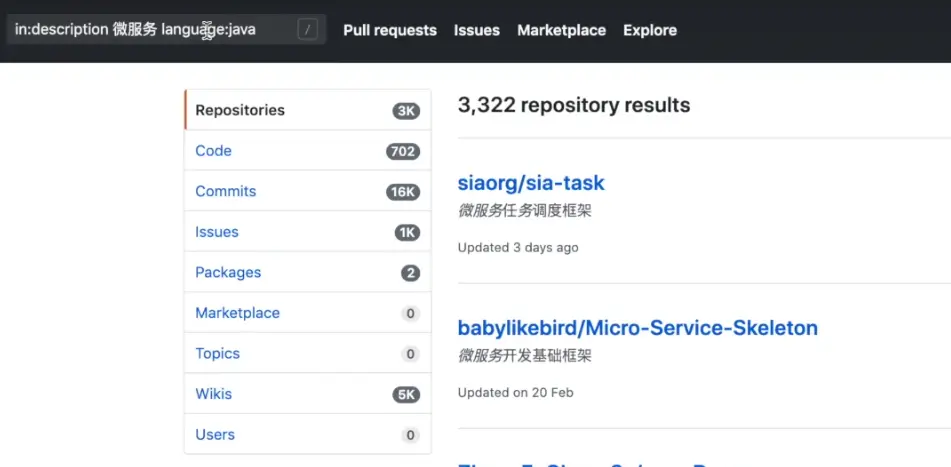Open Issues in the top navigation bar

pyautogui.click(x=477, y=30)
